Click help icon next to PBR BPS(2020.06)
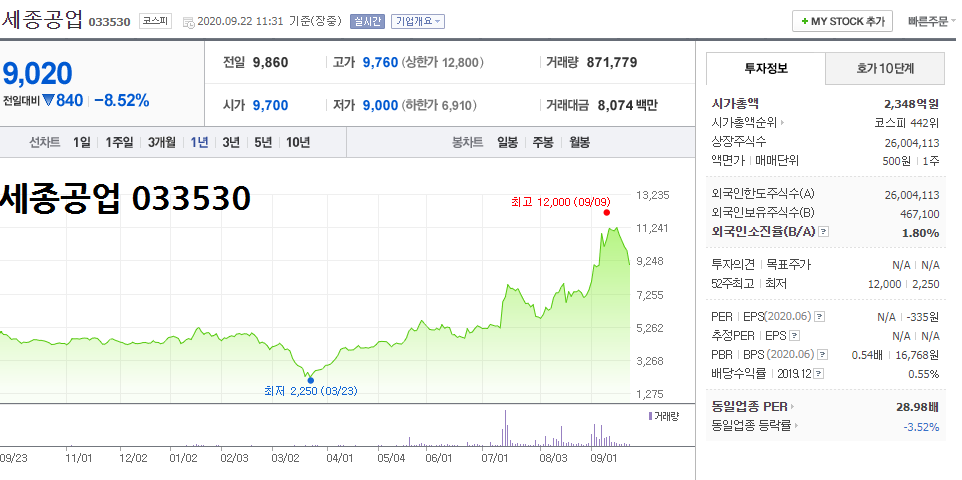Image resolution: width=962 pixels, height=480 pixels. (823, 355)
